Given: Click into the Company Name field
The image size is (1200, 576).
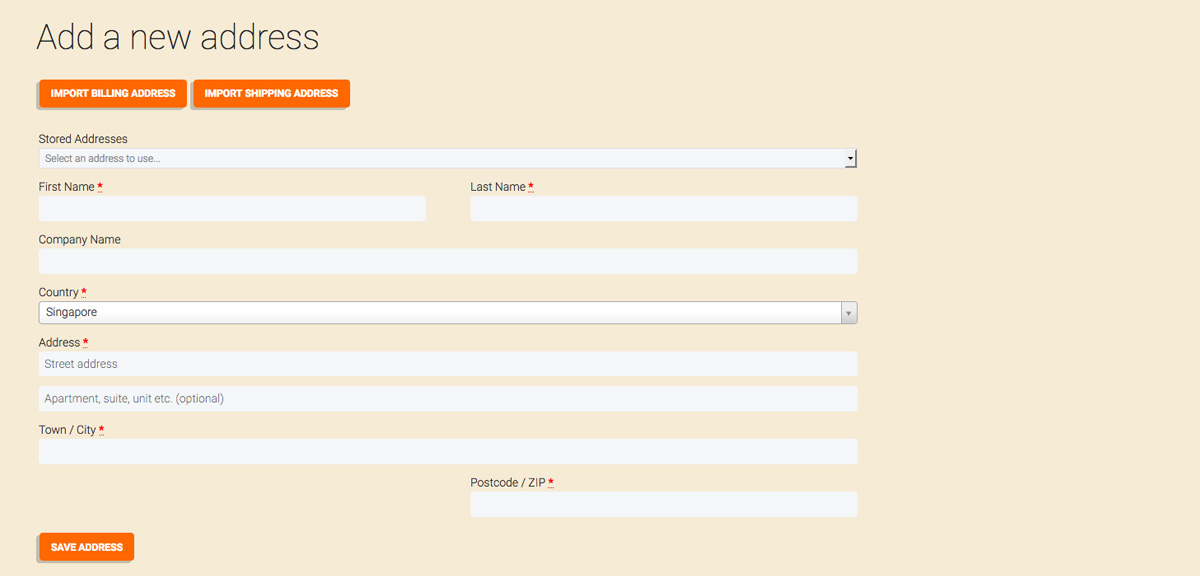Looking at the screenshot, I should pyautogui.click(x=448, y=261).
